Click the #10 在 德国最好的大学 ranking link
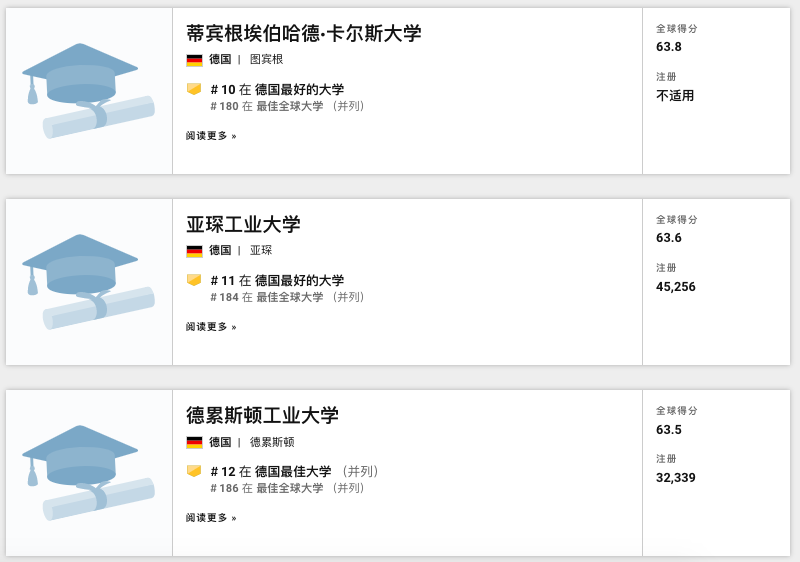The height and width of the screenshot is (562, 800). pos(277,90)
